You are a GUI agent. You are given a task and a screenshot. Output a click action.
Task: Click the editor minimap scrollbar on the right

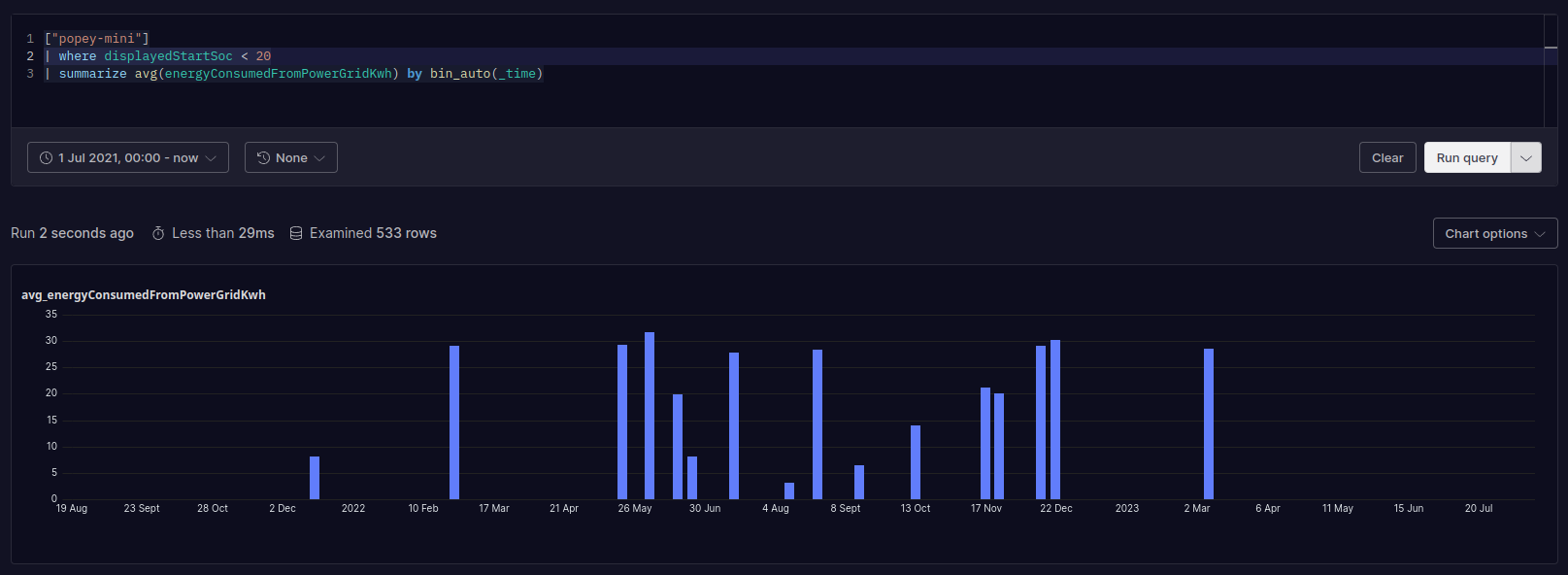(1551, 70)
